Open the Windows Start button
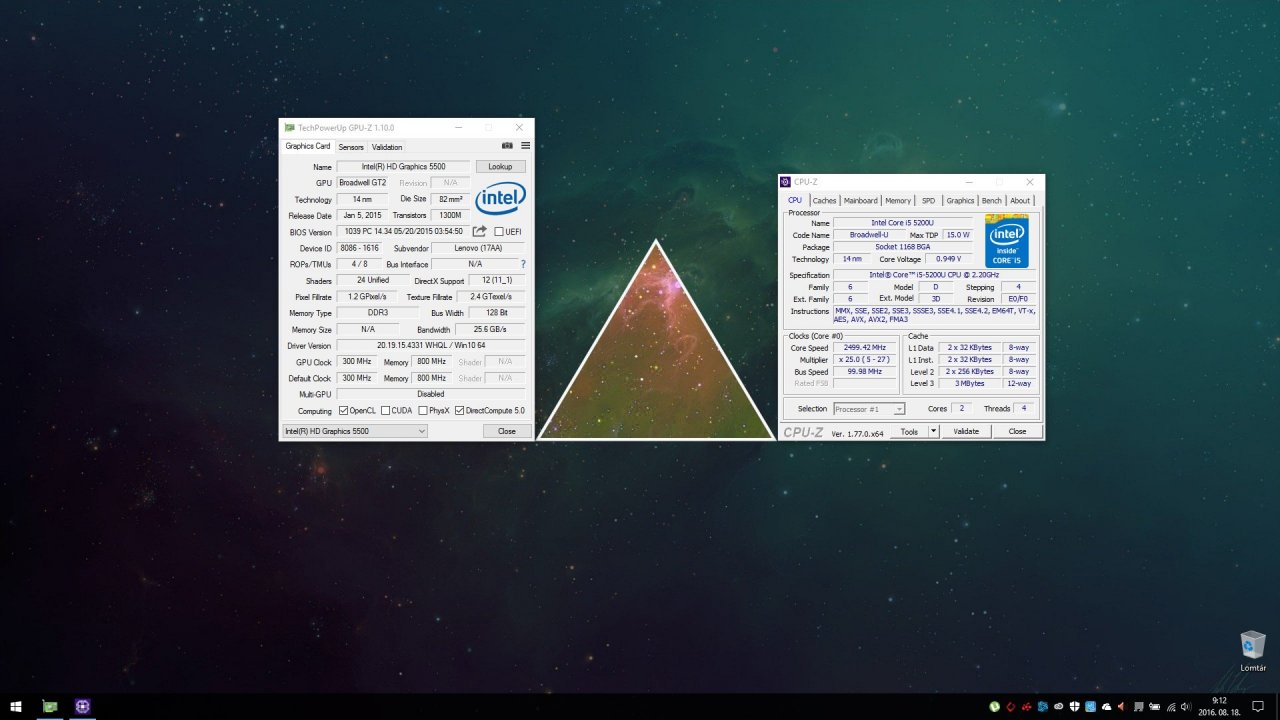The width and height of the screenshot is (1280, 720). click(16, 706)
